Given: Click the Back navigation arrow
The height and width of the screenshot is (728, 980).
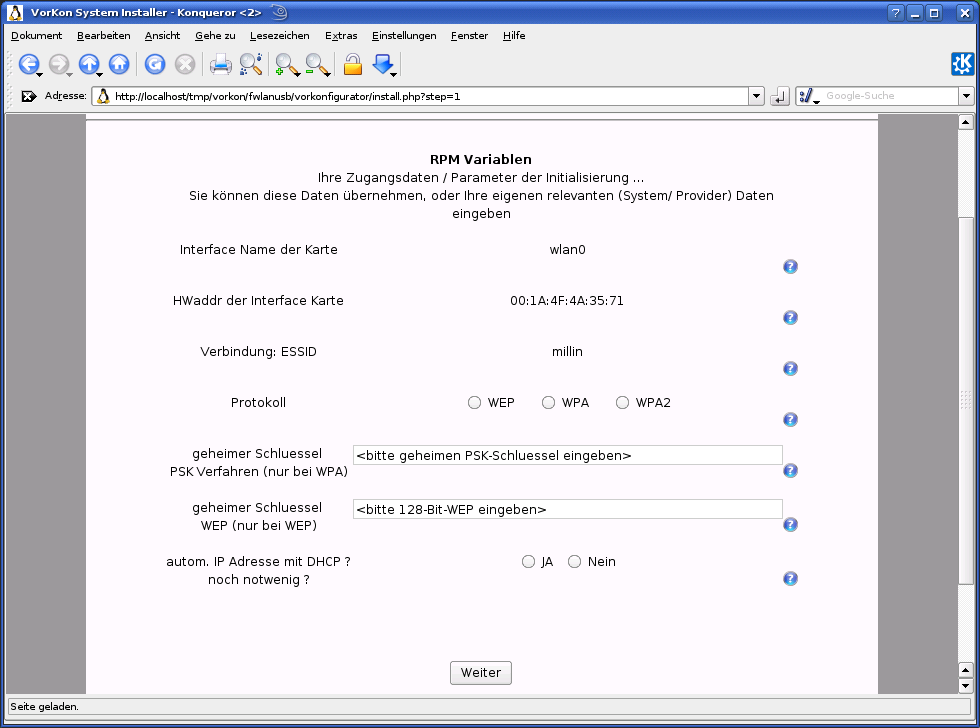Looking at the screenshot, I should coord(29,64).
